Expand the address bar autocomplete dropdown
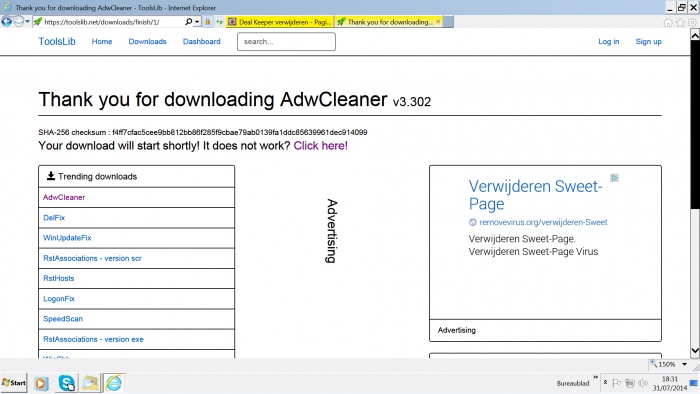The image size is (700, 394). coord(197,21)
